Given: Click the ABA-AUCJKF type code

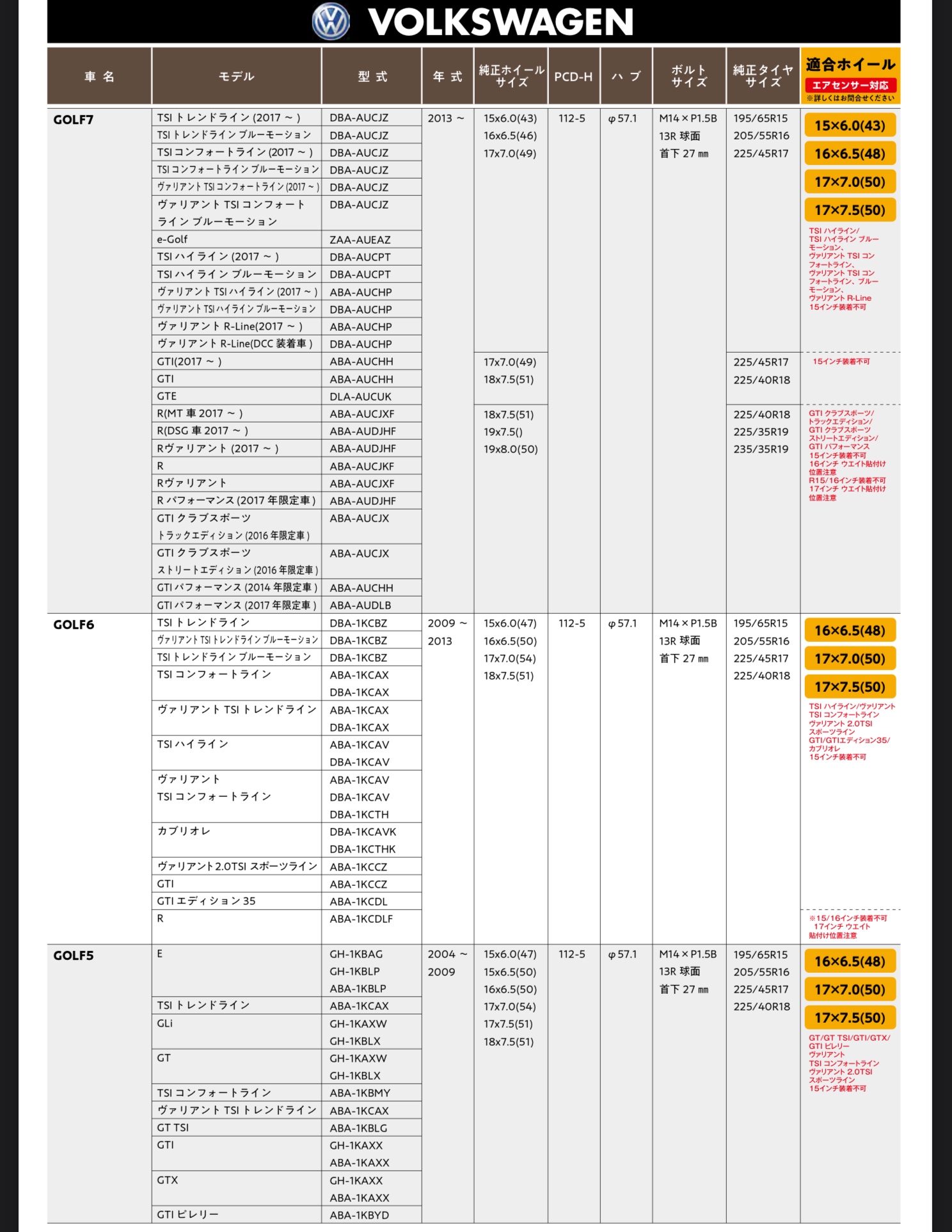Looking at the screenshot, I should tap(362, 467).
